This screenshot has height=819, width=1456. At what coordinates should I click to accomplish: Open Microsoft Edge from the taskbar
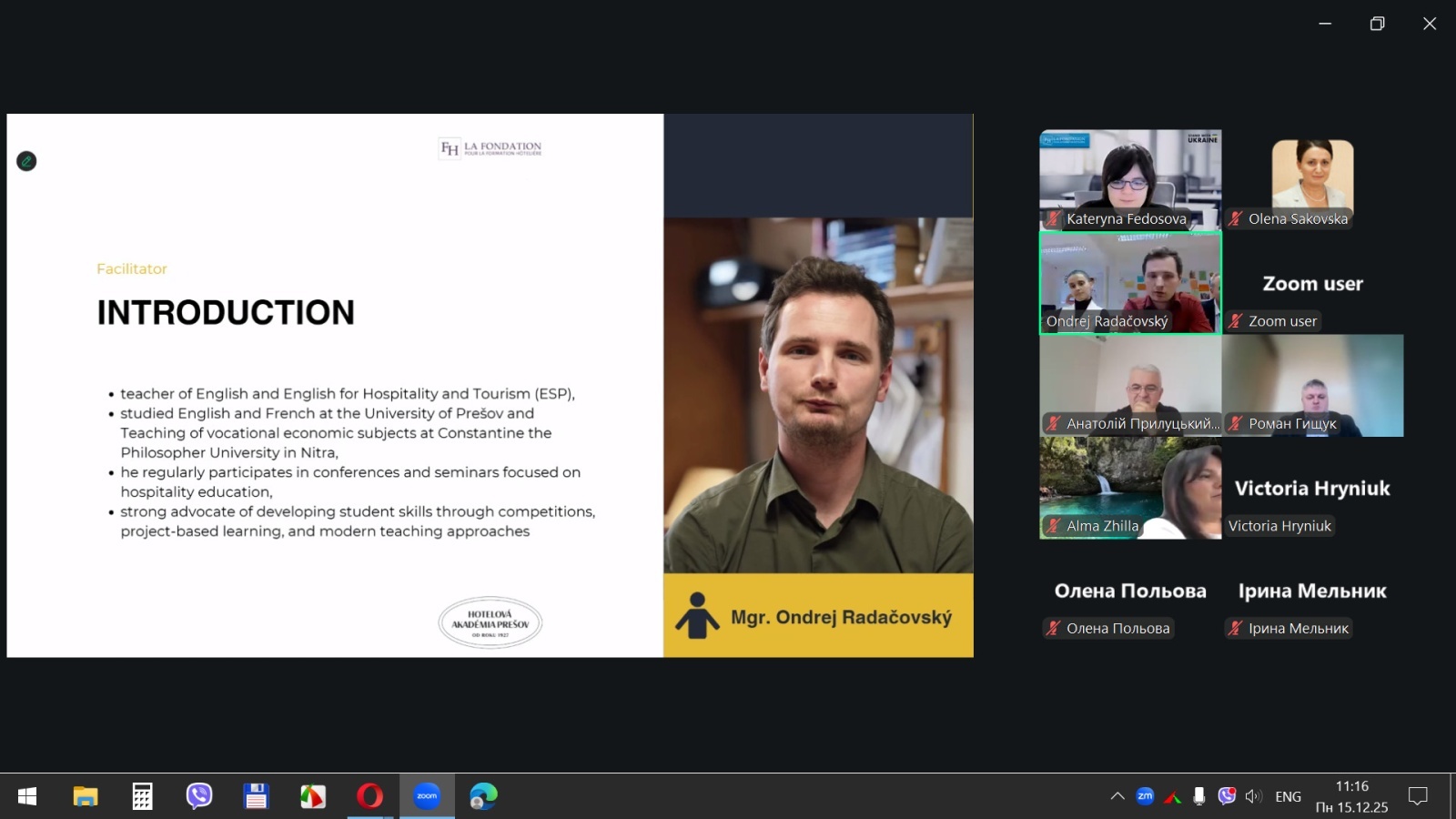(483, 796)
